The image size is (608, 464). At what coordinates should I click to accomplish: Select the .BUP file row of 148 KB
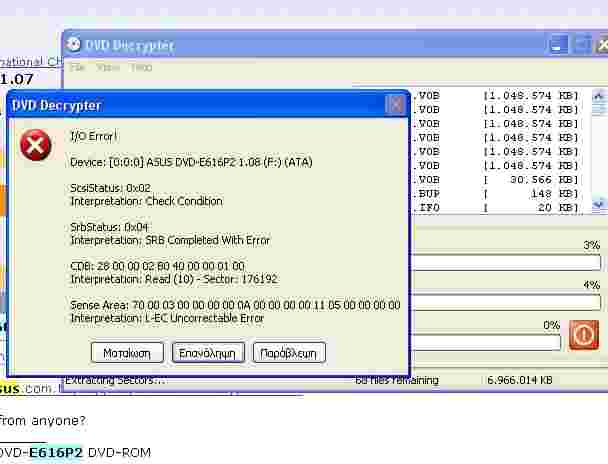coord(498,193)
